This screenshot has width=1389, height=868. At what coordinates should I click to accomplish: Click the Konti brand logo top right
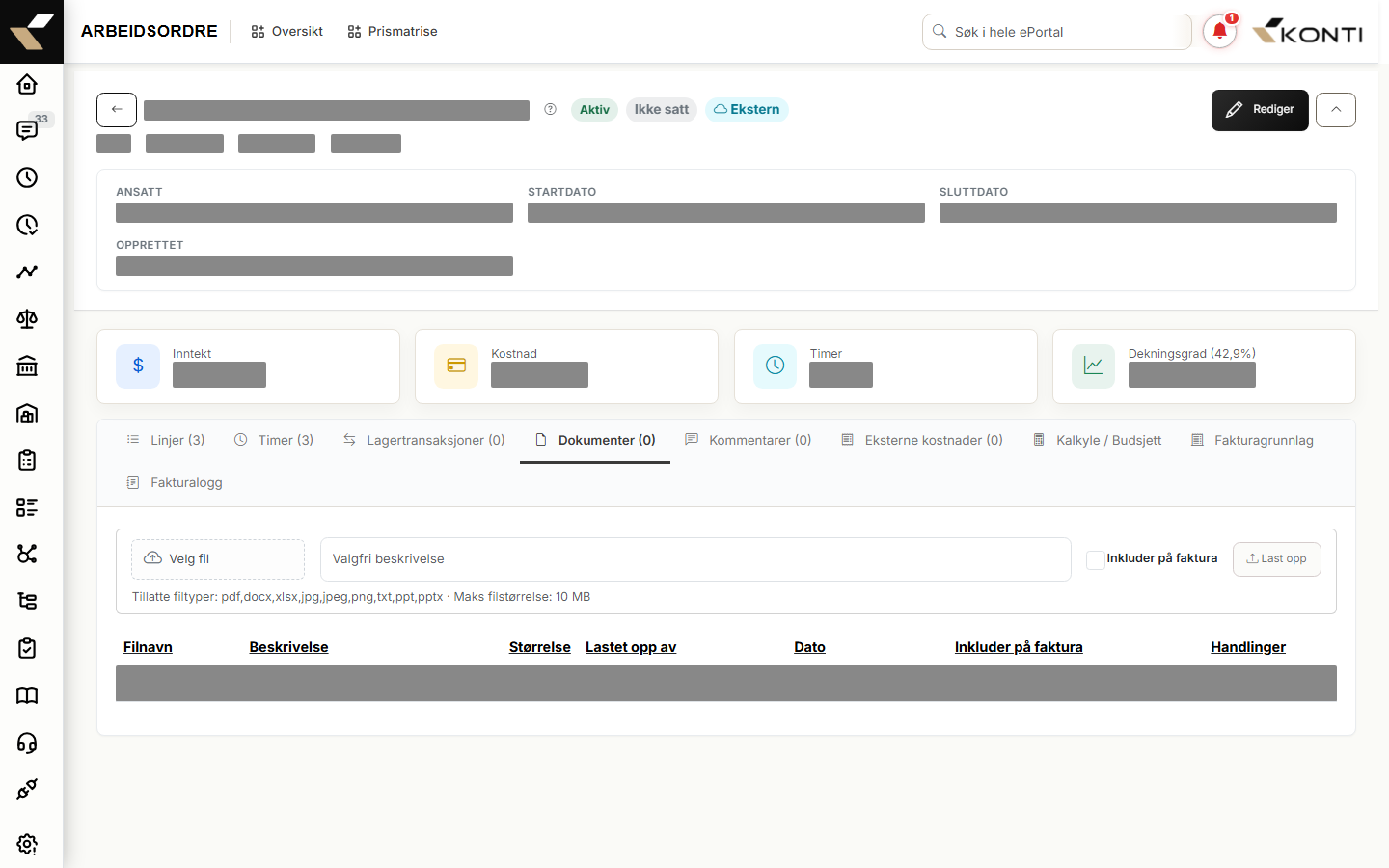tap(1307, 32)
